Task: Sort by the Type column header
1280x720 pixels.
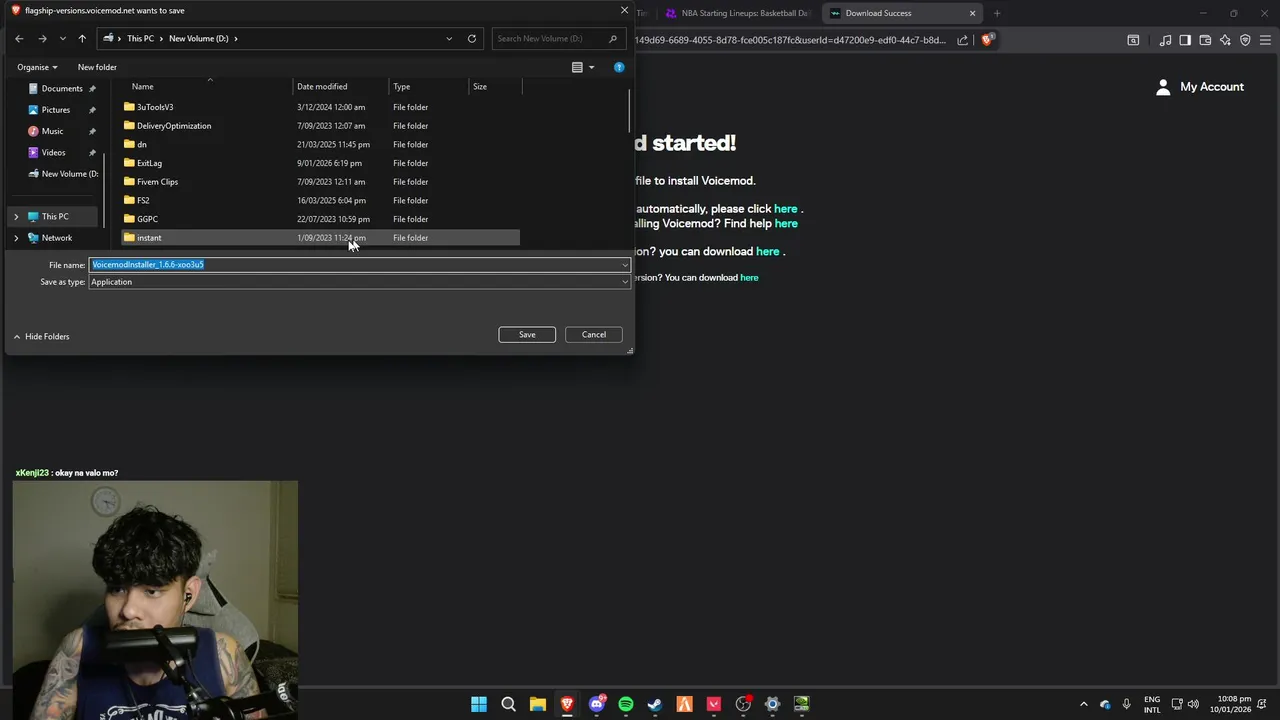Action: point(401,87)
